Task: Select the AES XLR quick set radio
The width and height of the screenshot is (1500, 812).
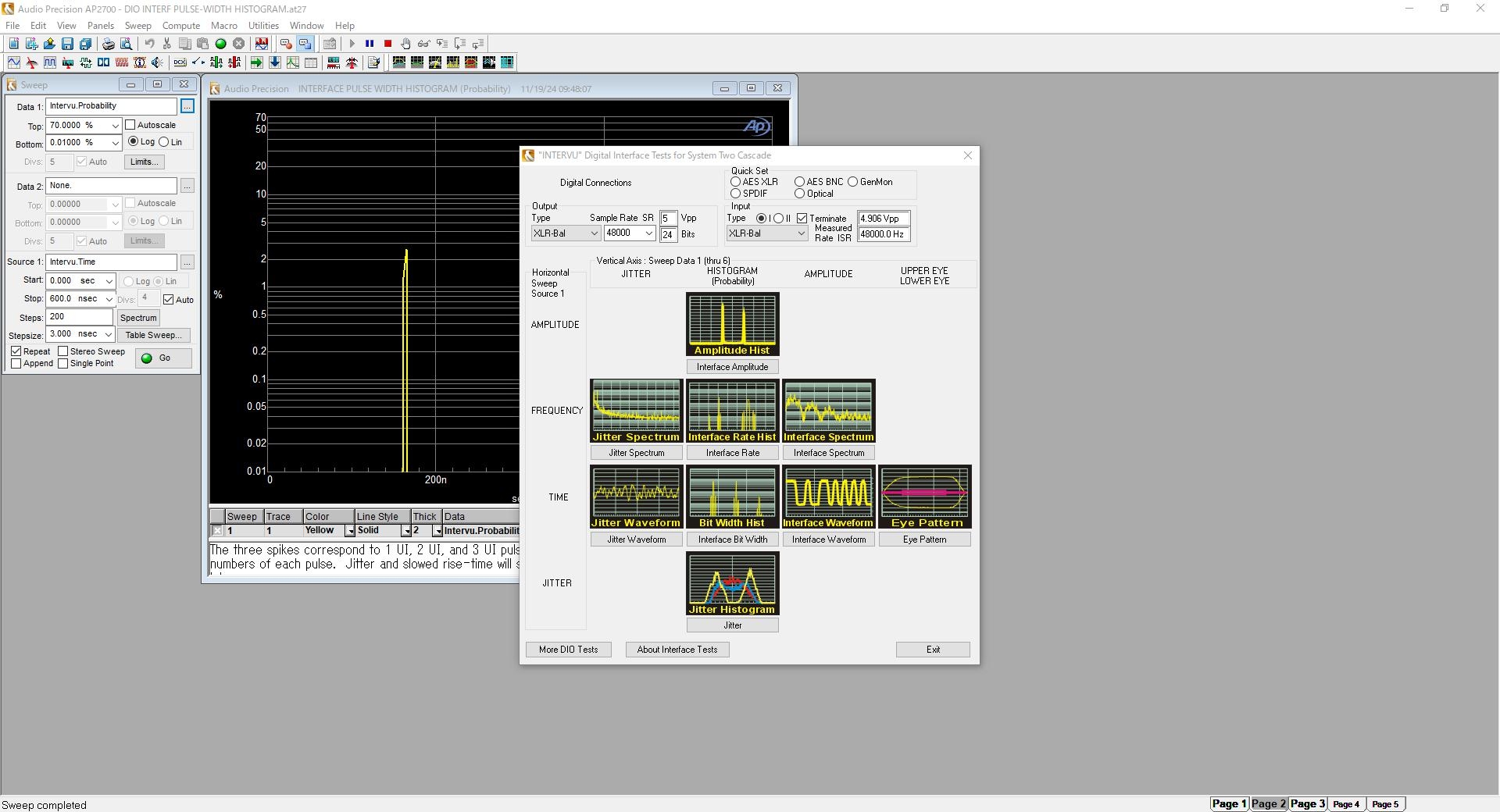Action: (735, 182)
